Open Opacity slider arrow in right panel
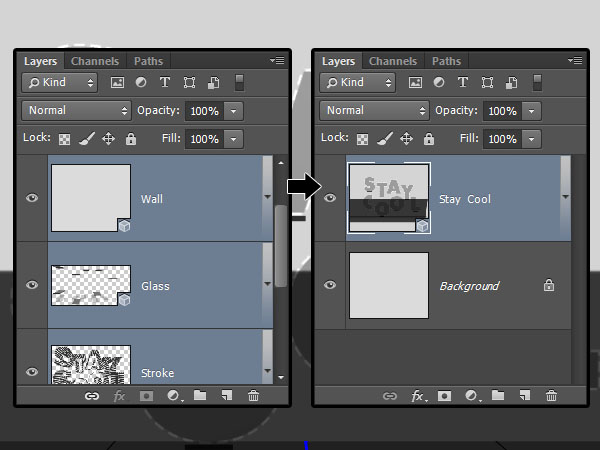The image size is (600, 450). (532, 111)
